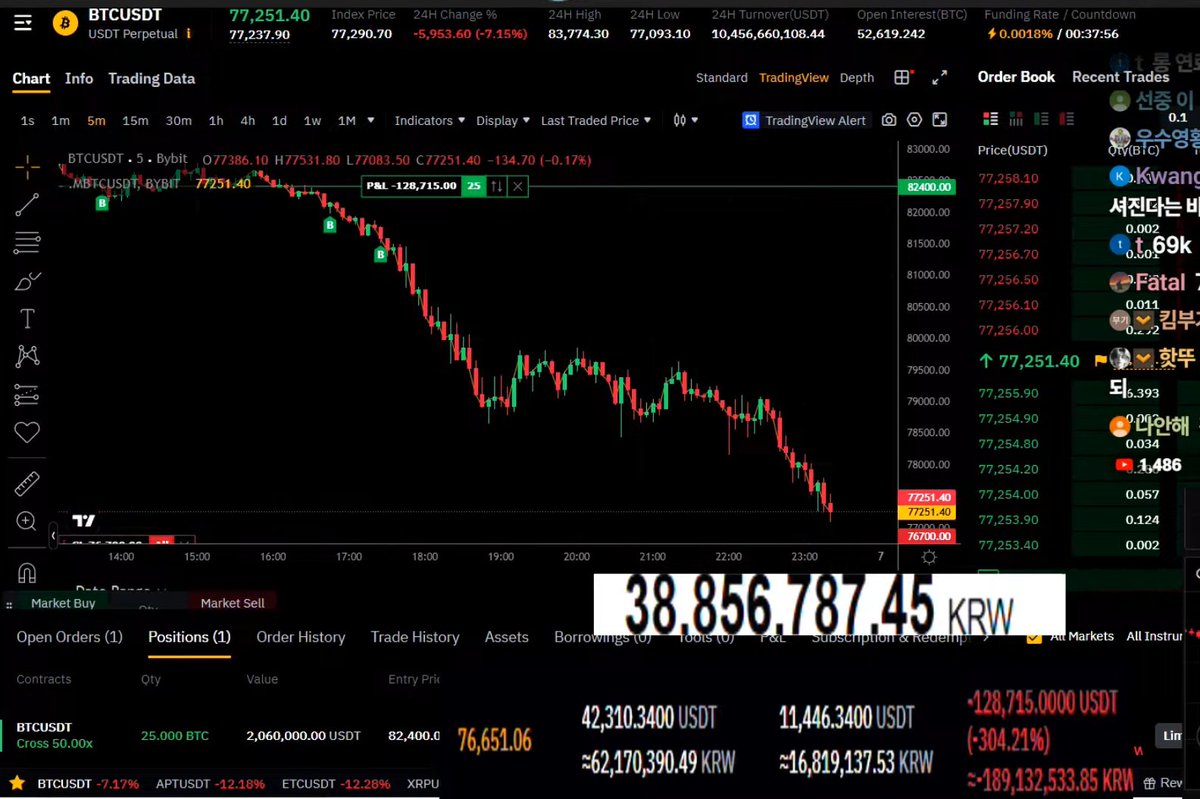Viewport: 1200px width, 799px height.
Task: Open the Order History tab
Action: click(x=300, y=637)
